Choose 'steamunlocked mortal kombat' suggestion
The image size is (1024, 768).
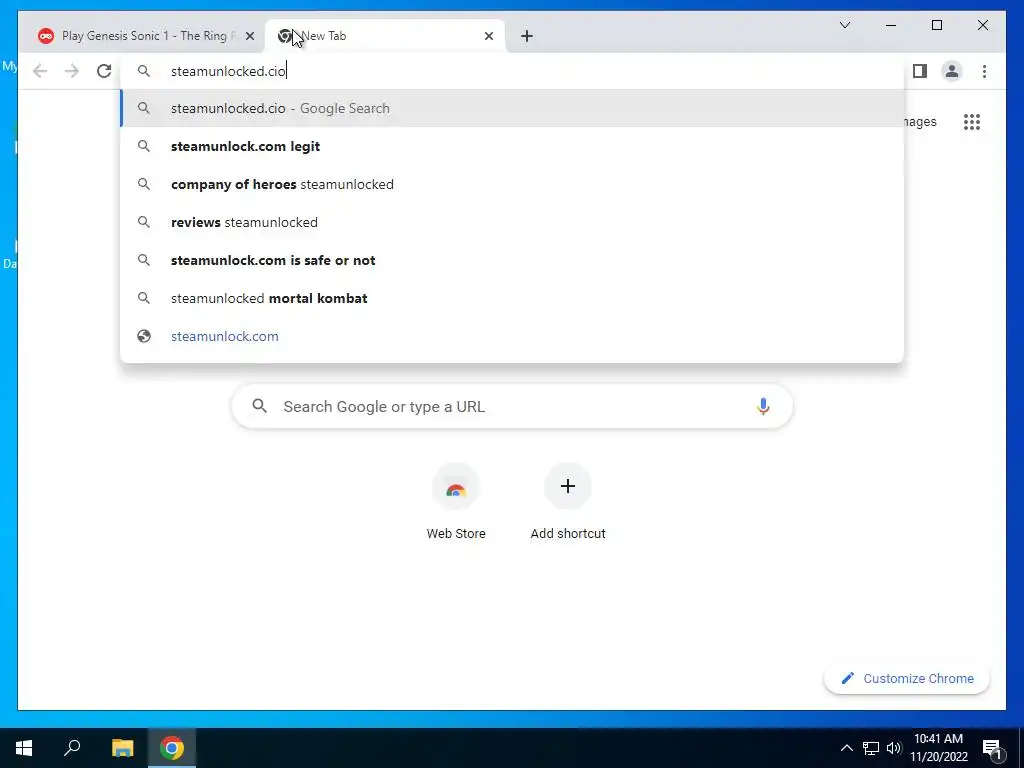pos(512,298)
